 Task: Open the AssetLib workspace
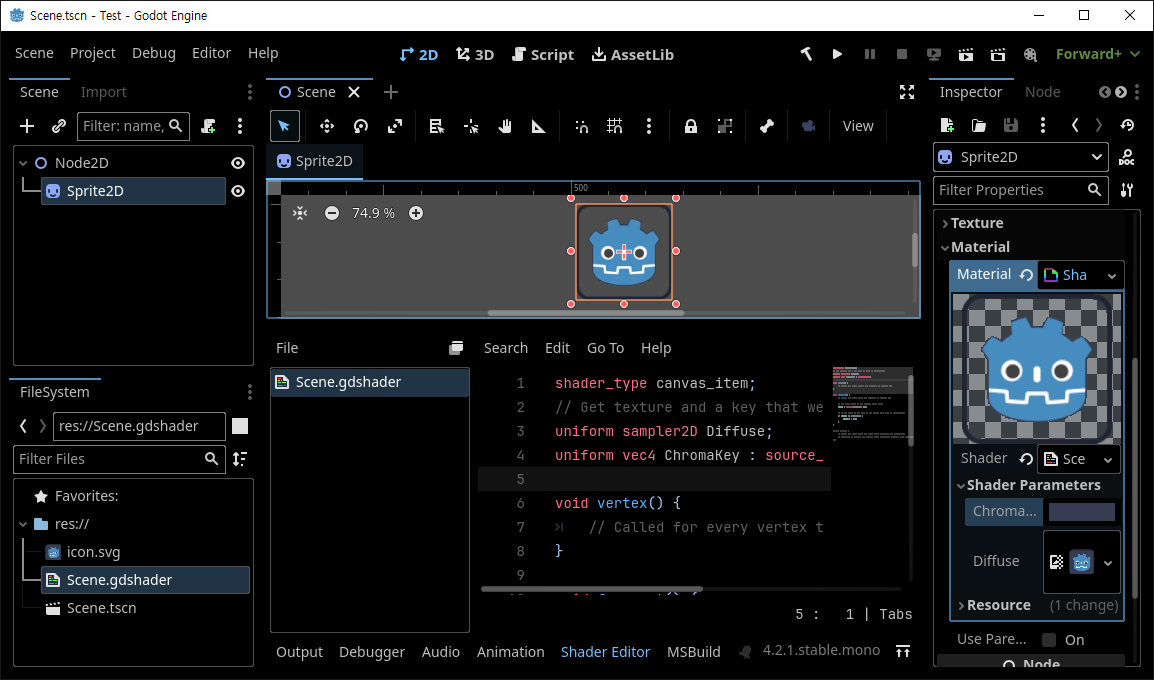tap(633, 54)
